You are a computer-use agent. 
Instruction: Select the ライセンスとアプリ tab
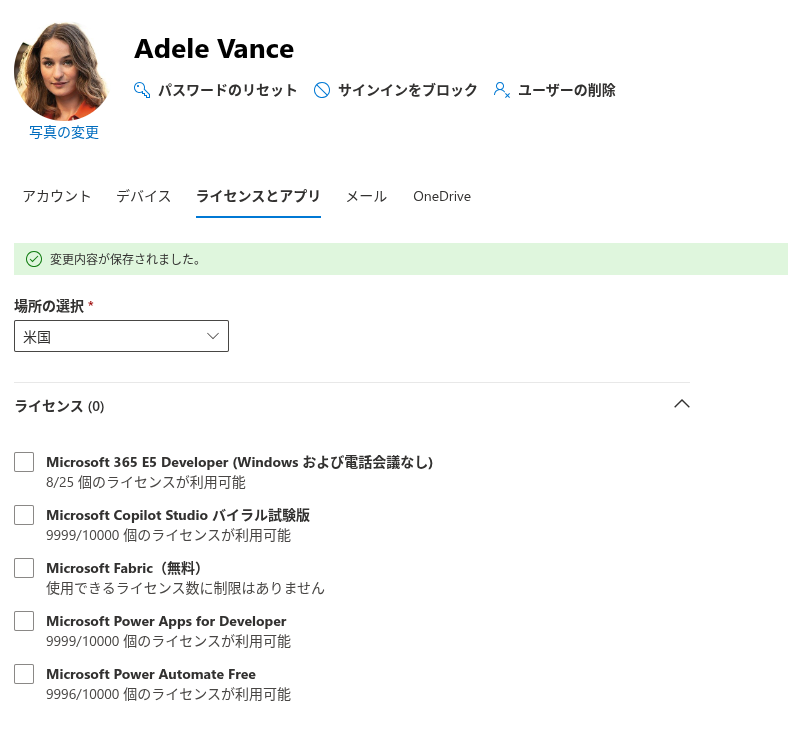[258, 196]
